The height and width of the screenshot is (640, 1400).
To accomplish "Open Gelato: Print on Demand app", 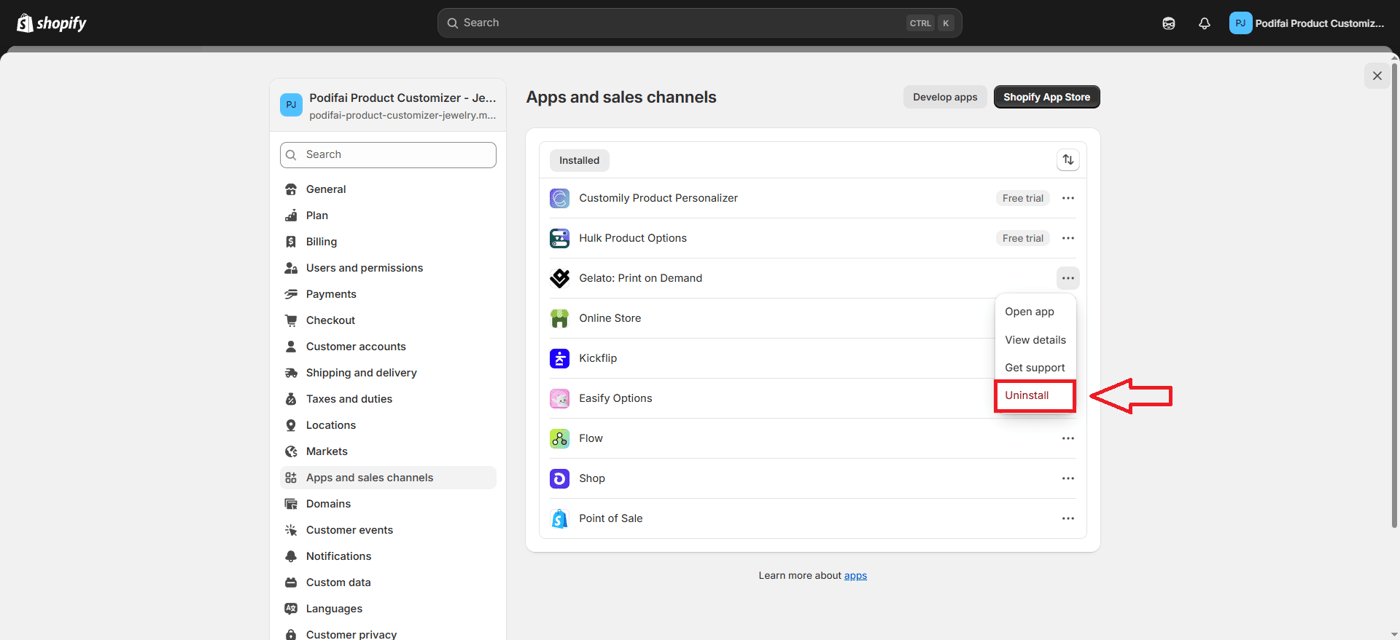I will 640,278.
